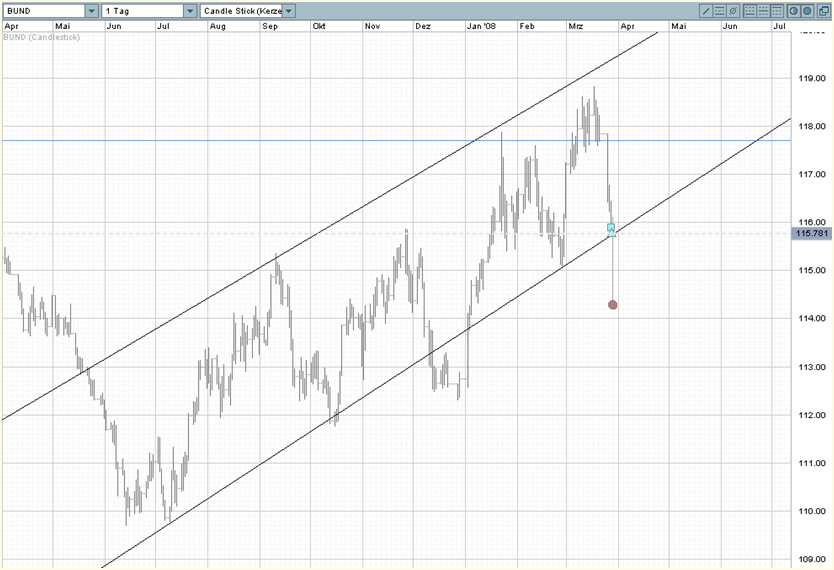The image size is (834, 570).
Task: Toggle the fully filled circle display icon
Action: [x=807, y=11]
